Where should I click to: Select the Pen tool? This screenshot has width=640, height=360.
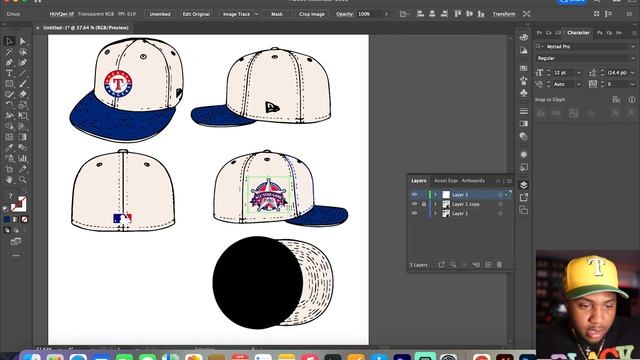tap(9, 62)
